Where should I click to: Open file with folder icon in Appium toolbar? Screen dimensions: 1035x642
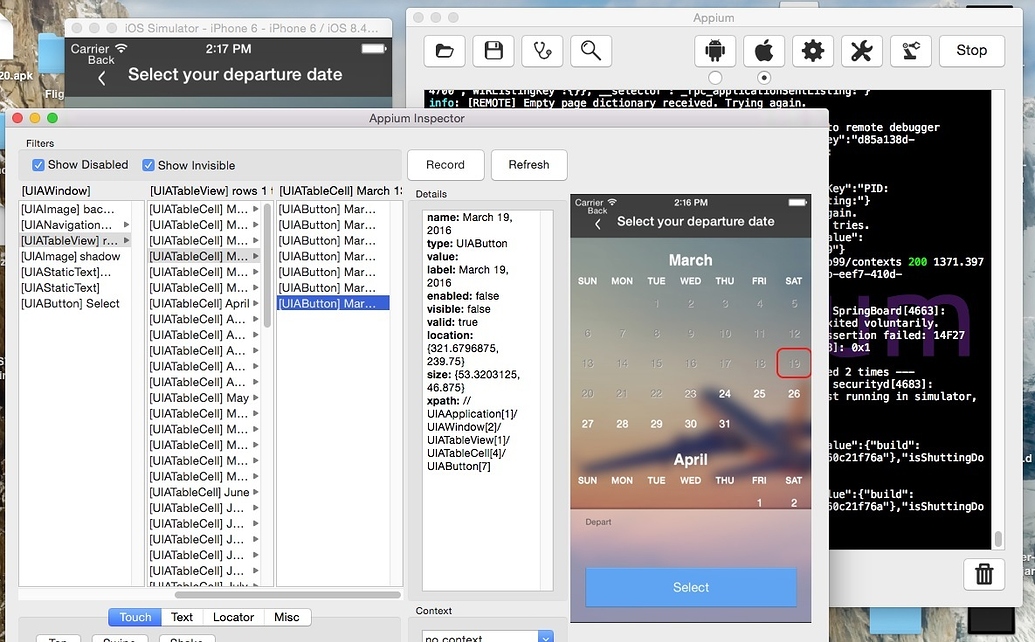click(x=444, y=51)
